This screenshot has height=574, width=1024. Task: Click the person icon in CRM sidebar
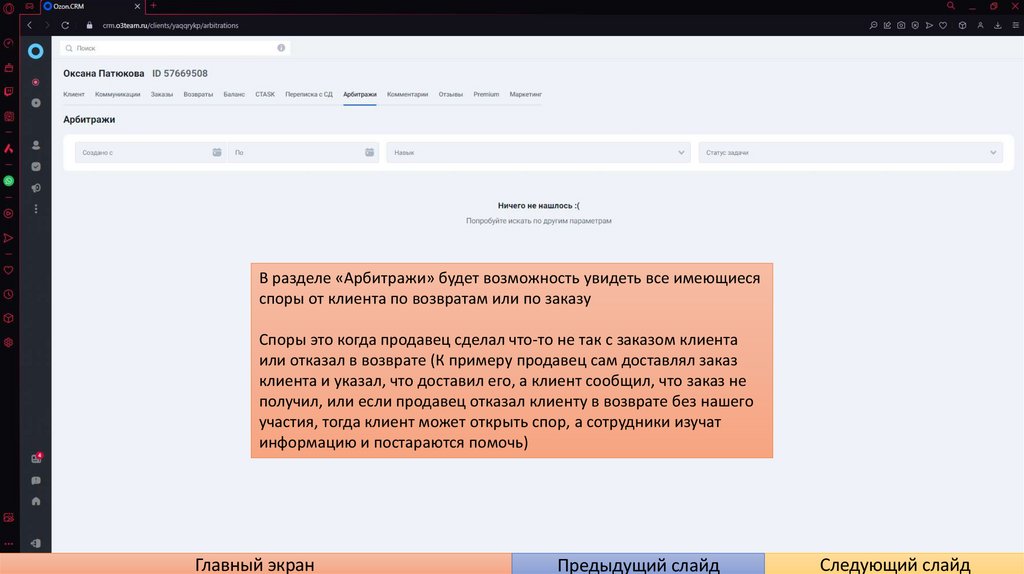[x=36, y=145]
